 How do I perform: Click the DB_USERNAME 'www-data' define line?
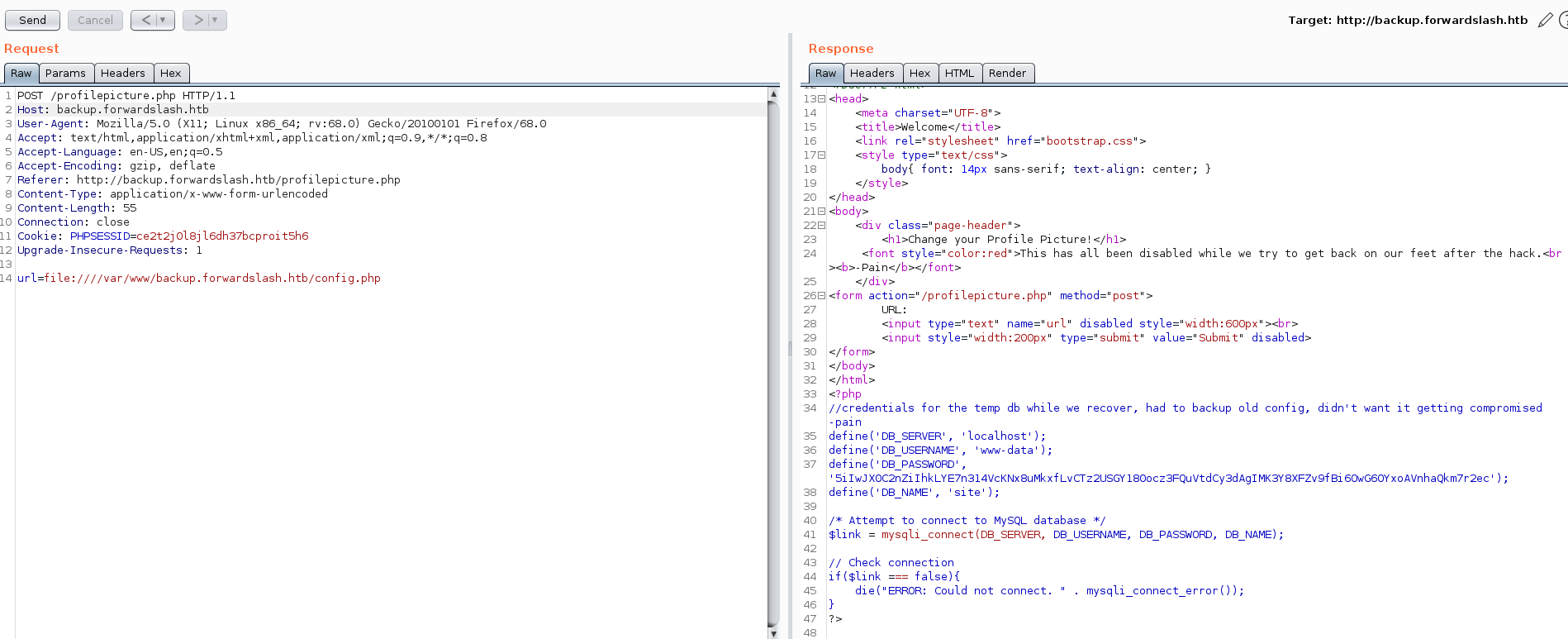click(x=941, y=450)
